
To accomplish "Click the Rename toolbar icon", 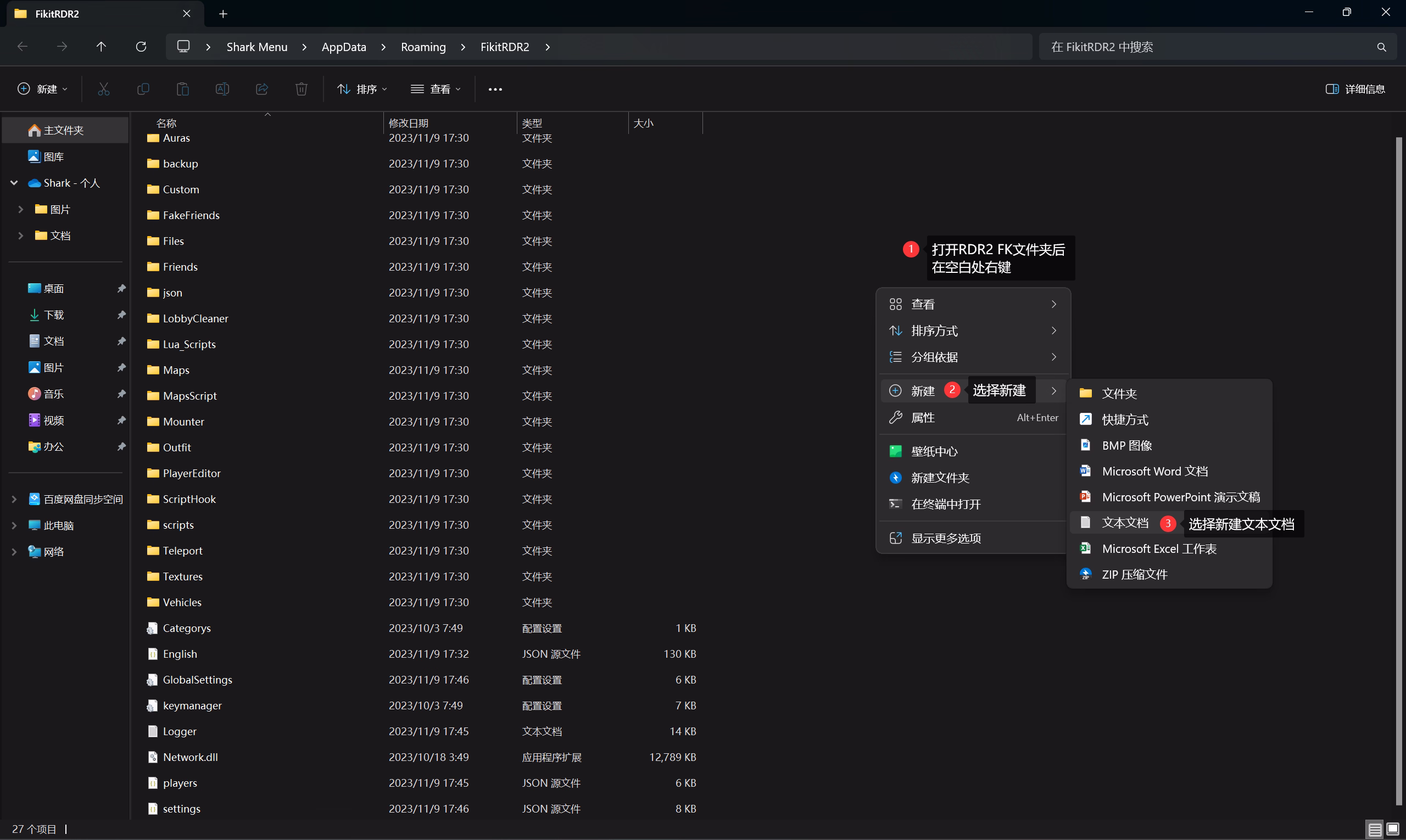I will [222, 89].
